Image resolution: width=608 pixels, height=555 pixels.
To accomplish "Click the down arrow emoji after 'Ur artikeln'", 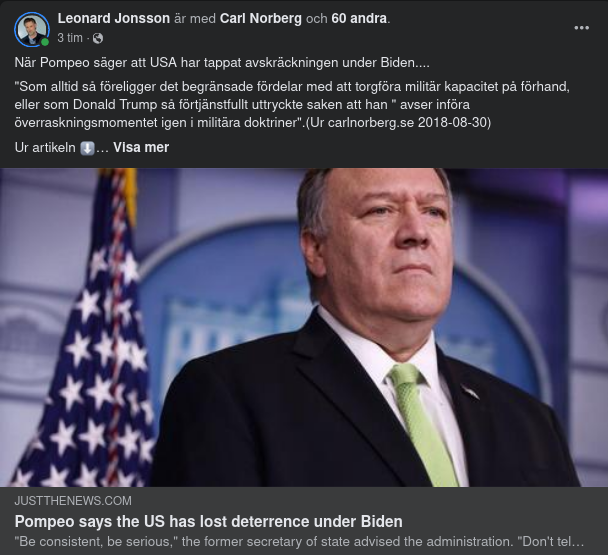I will pos(87,148).
